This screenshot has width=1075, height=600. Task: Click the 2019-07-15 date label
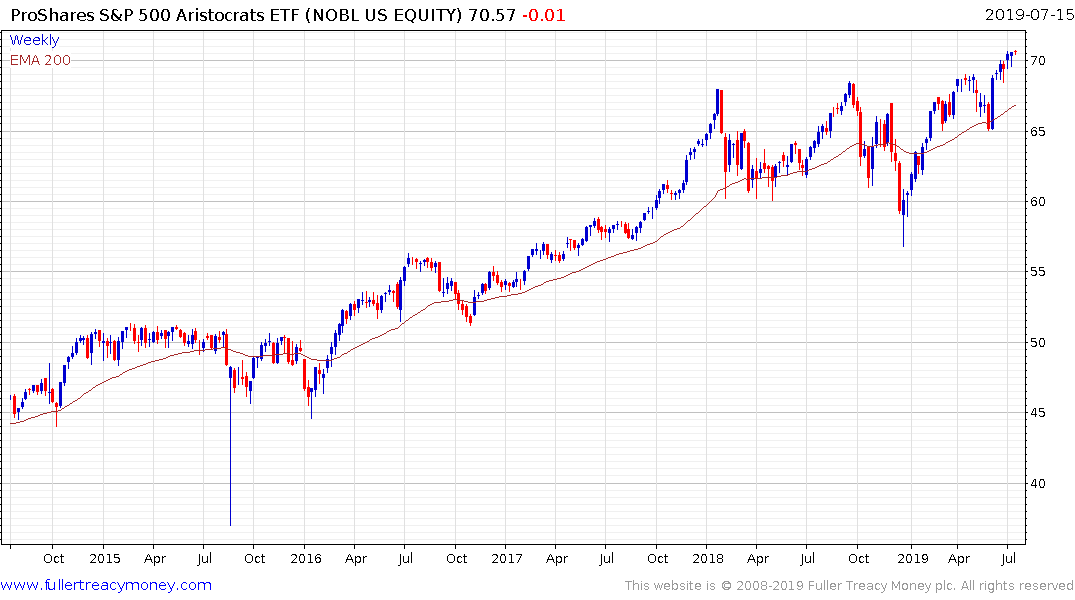1029,14
